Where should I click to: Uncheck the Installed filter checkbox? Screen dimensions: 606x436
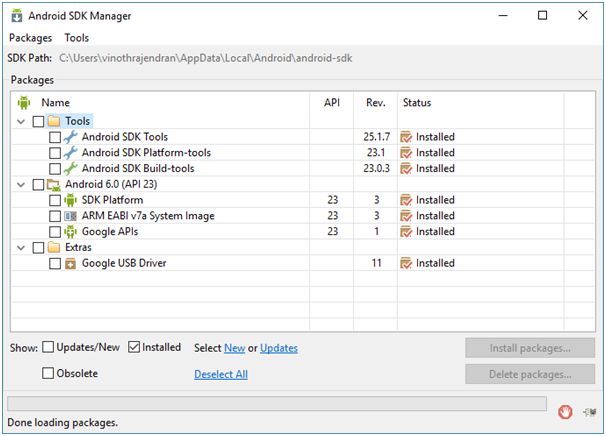click(135, 348)
